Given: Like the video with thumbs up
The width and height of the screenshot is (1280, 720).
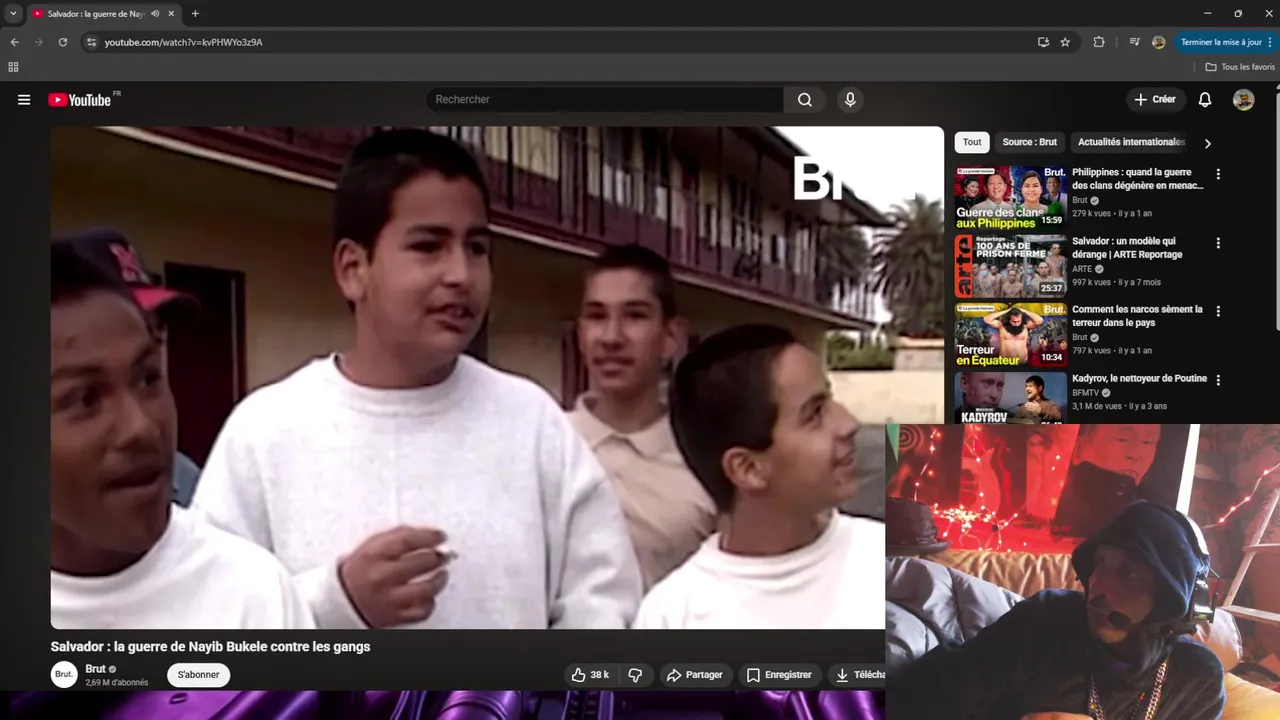Looking at the screenshot, I should tap(589, 675).
